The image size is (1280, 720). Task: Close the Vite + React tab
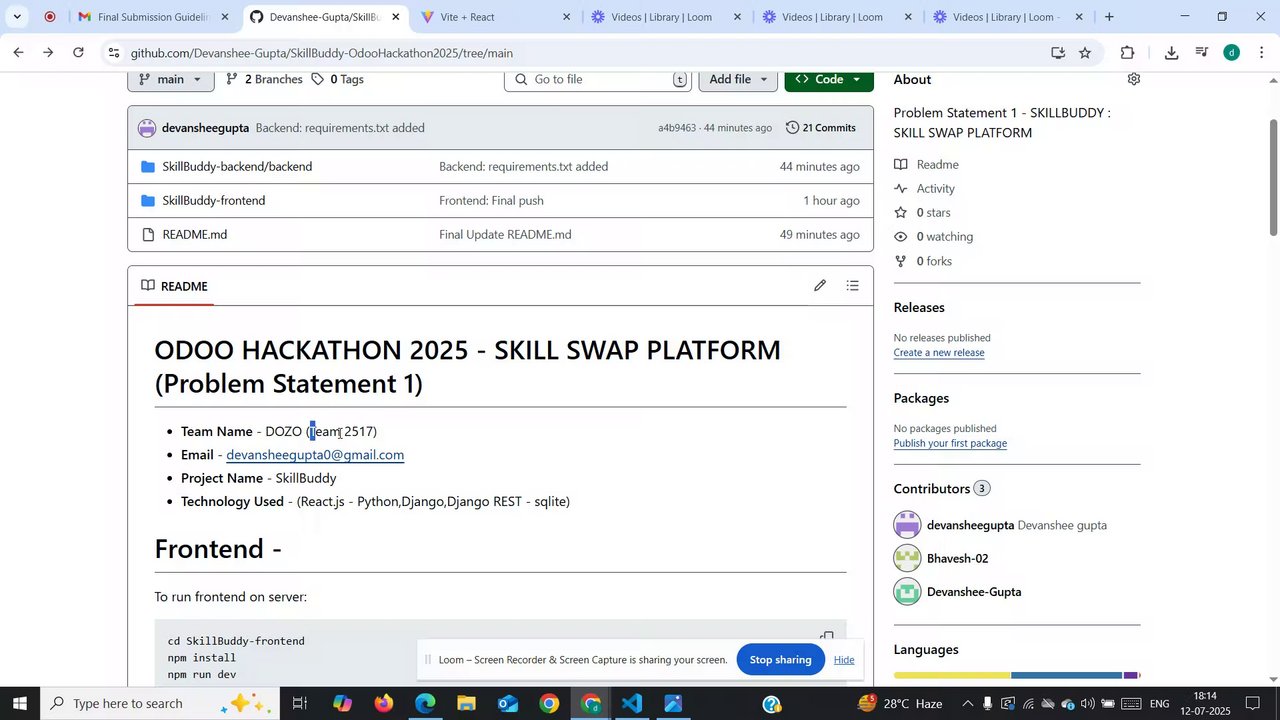[x=566, y=17]
